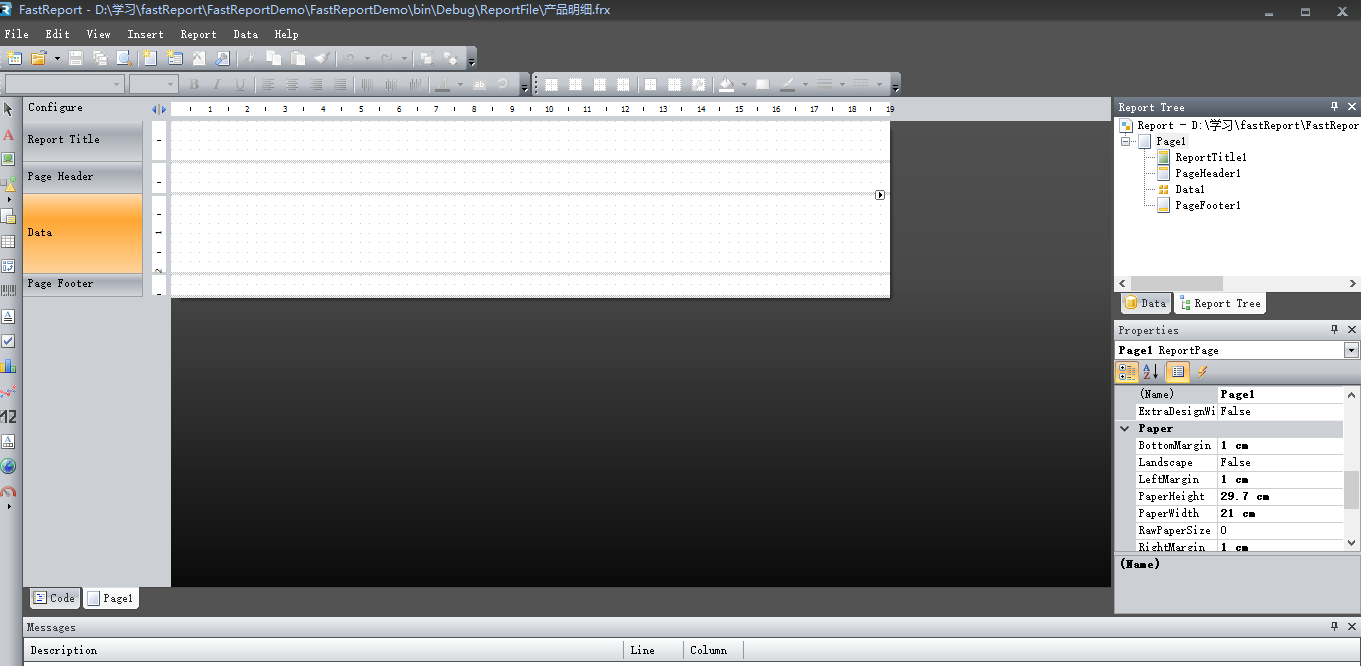
Task: Open Page Setup wrench icon
Action: (x=223, y=59)
